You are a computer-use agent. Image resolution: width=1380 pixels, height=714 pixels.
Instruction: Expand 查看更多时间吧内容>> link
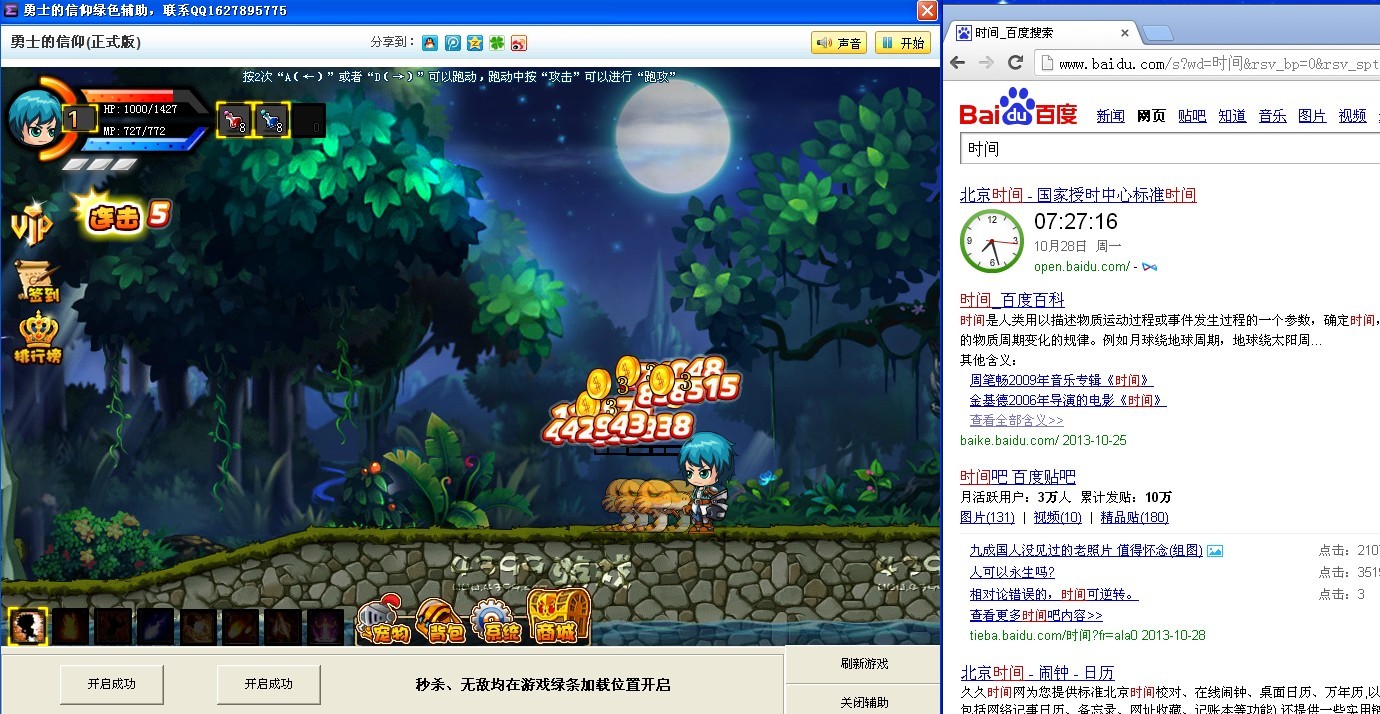point(1036,615)
